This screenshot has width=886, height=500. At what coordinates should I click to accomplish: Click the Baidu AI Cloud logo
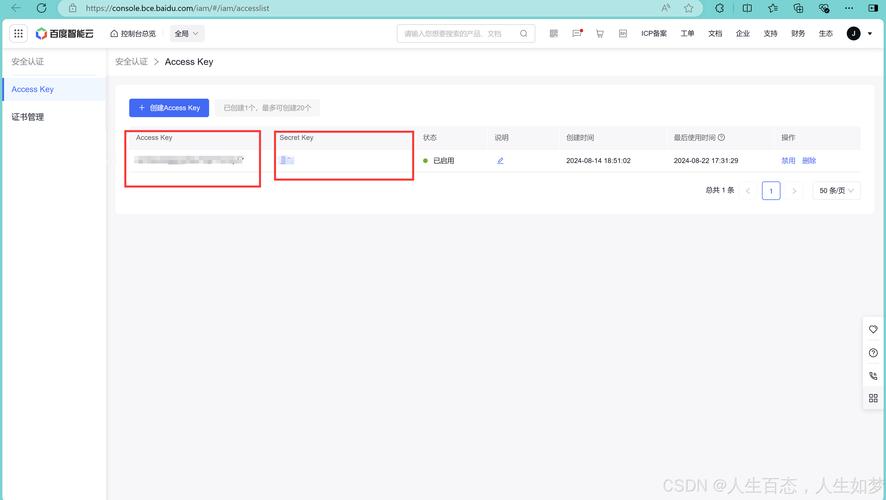[64, 33]
